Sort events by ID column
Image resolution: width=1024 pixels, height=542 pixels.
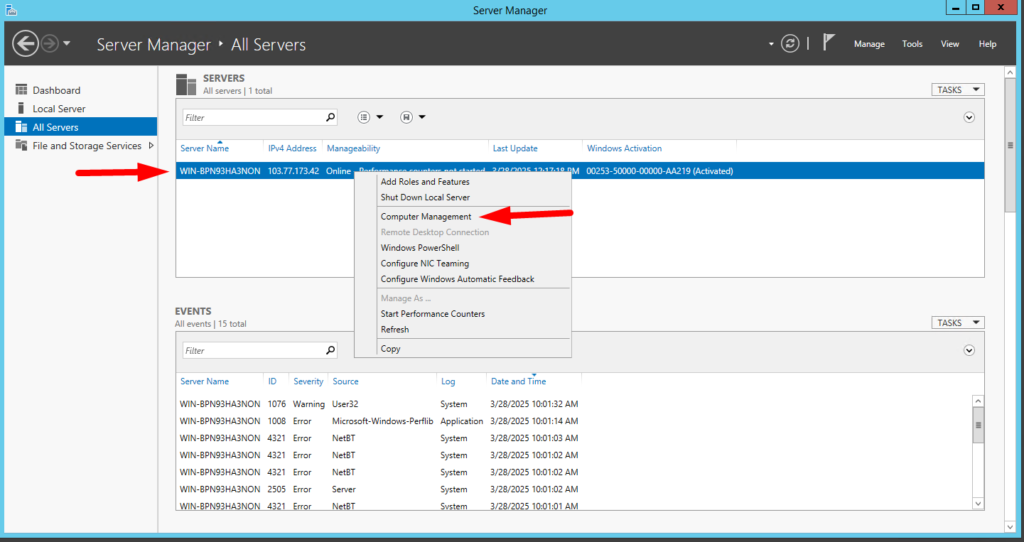[272, 381]
